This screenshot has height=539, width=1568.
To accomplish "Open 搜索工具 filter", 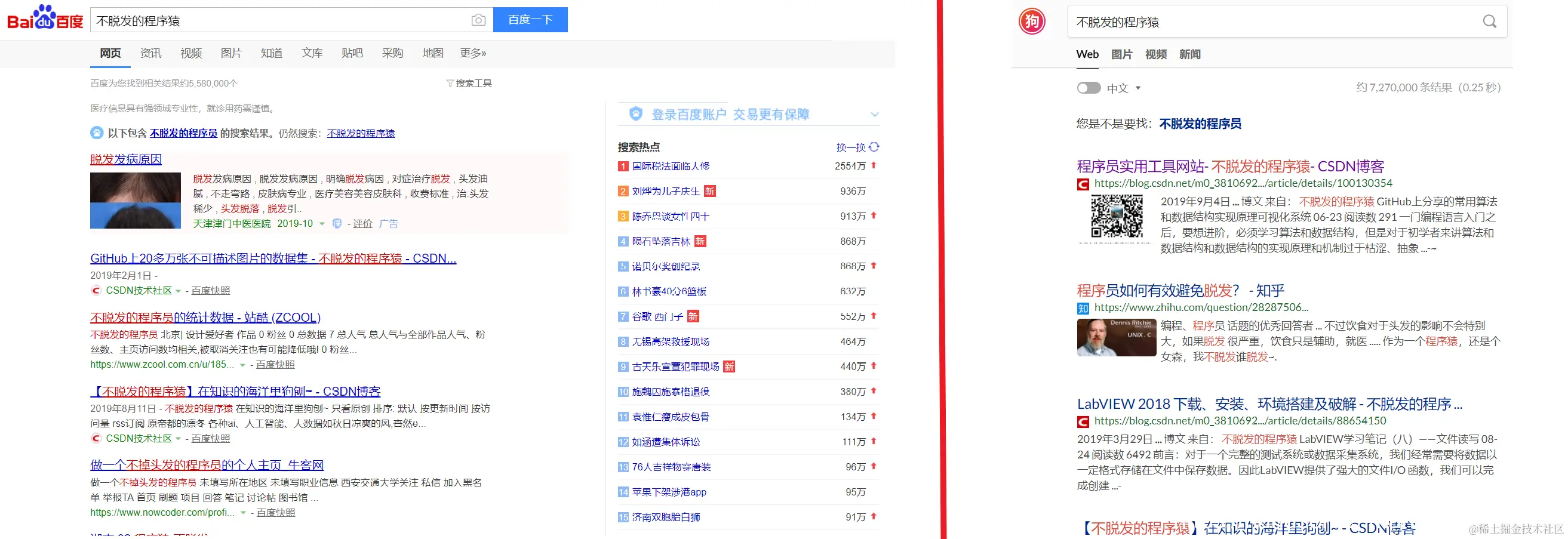I will coord(469,84).
